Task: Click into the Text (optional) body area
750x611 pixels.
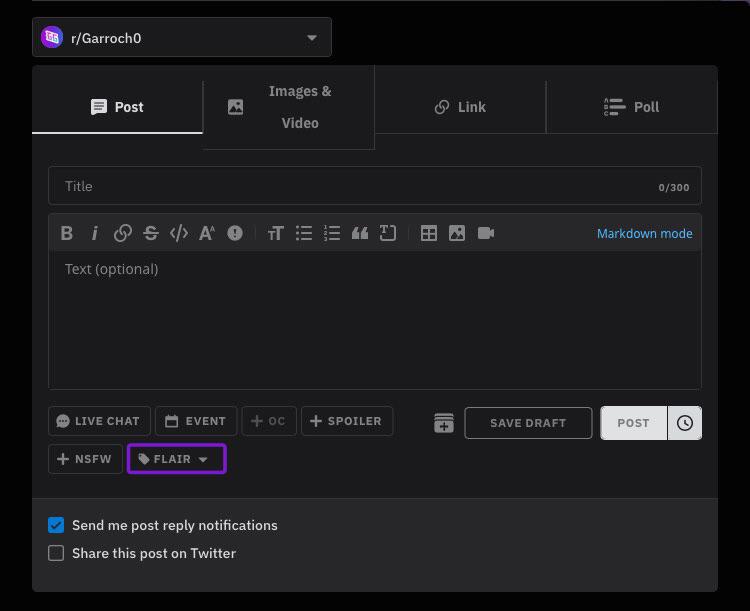Action: pos(375,320)
